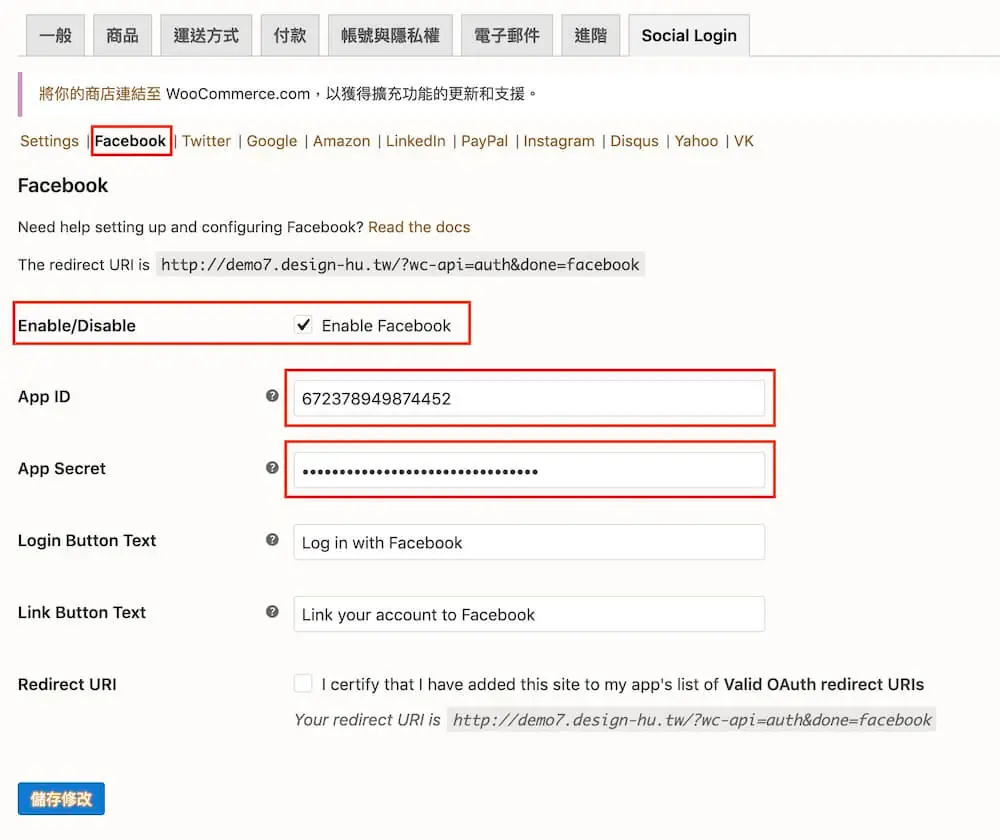This screenshot has width=1000, height=840.
Task: Open the LinkedIn provider settings
Action: (x=415, y=141)
